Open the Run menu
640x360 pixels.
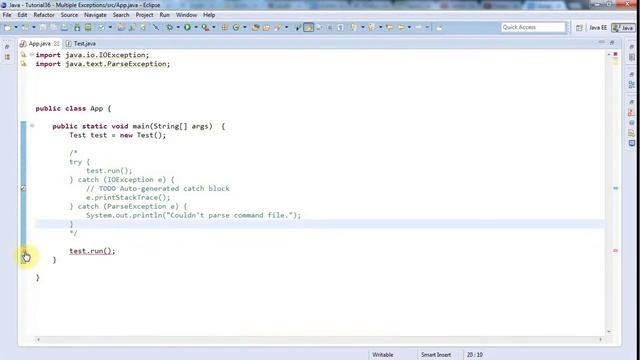[x=164, y=15]
